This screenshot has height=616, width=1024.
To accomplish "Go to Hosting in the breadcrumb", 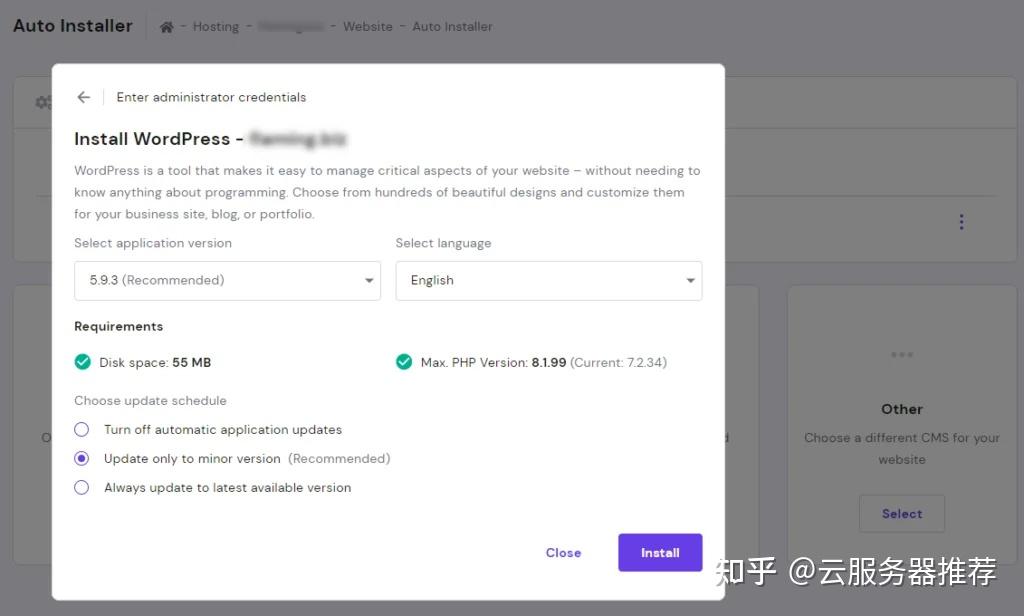I will coord(216,27).
